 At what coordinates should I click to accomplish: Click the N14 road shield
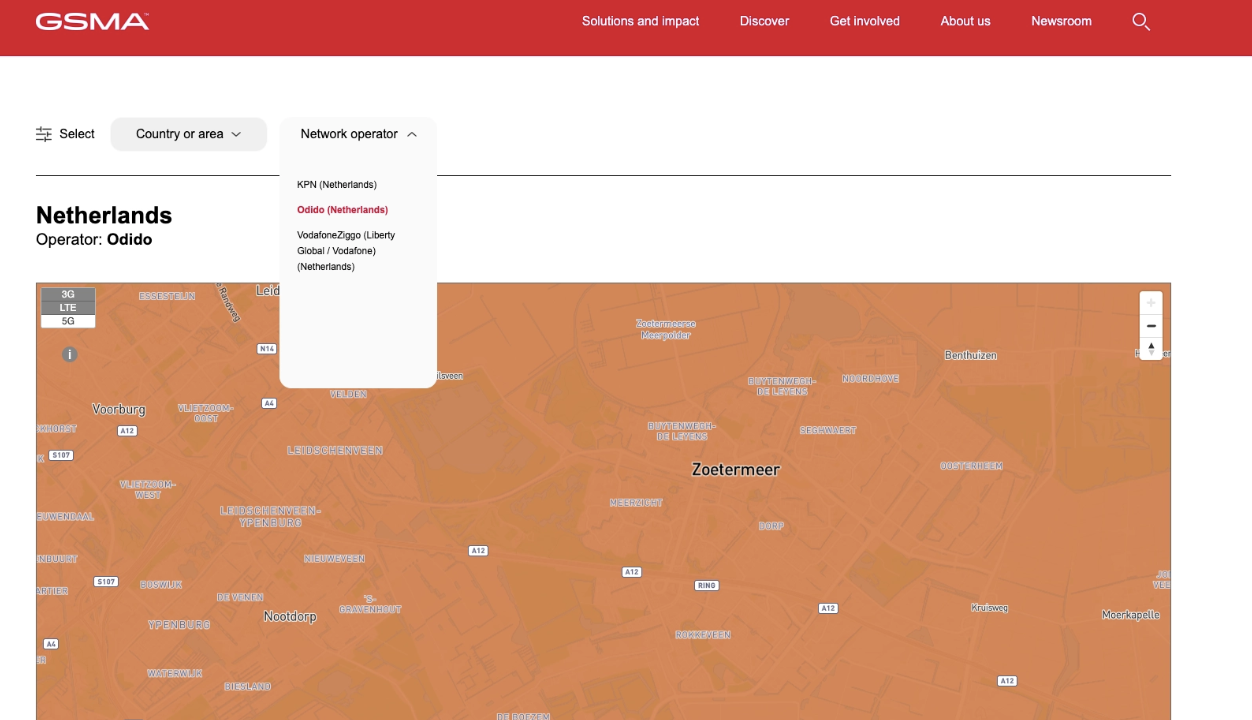(x=266, y=349)
